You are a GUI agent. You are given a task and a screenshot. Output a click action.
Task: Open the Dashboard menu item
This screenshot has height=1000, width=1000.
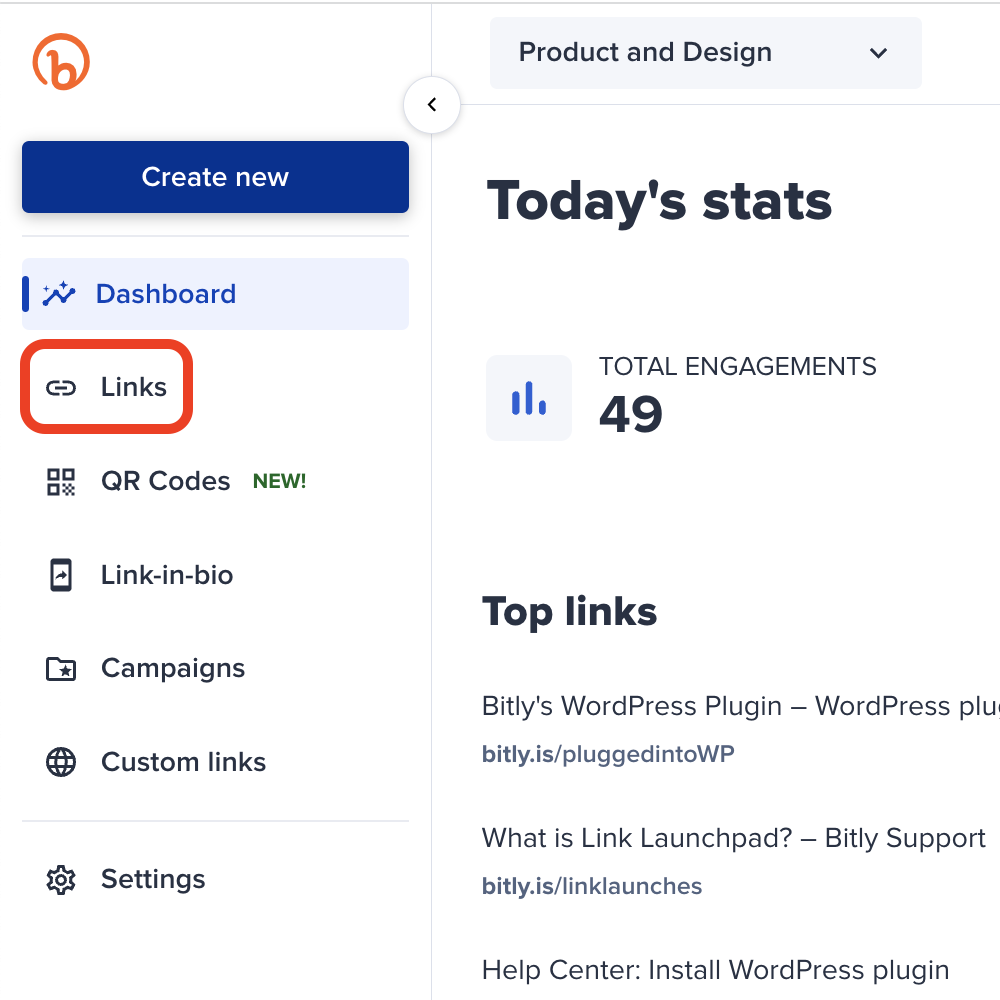pyautogui.click(x=215, y=294)
